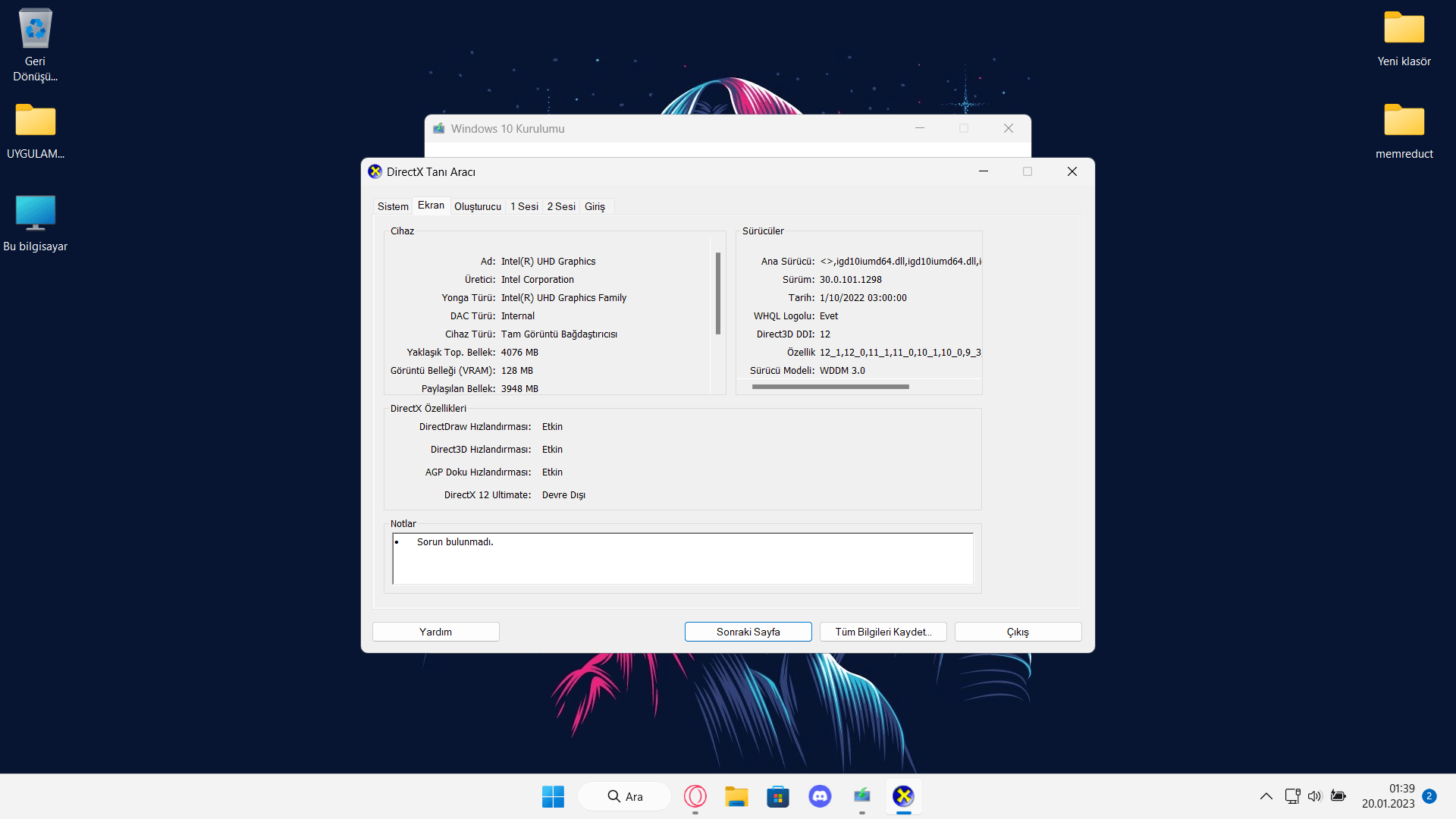Select the Ekran tab
1456x819 pixels.
pyautogui.click(x=431, y=206)
